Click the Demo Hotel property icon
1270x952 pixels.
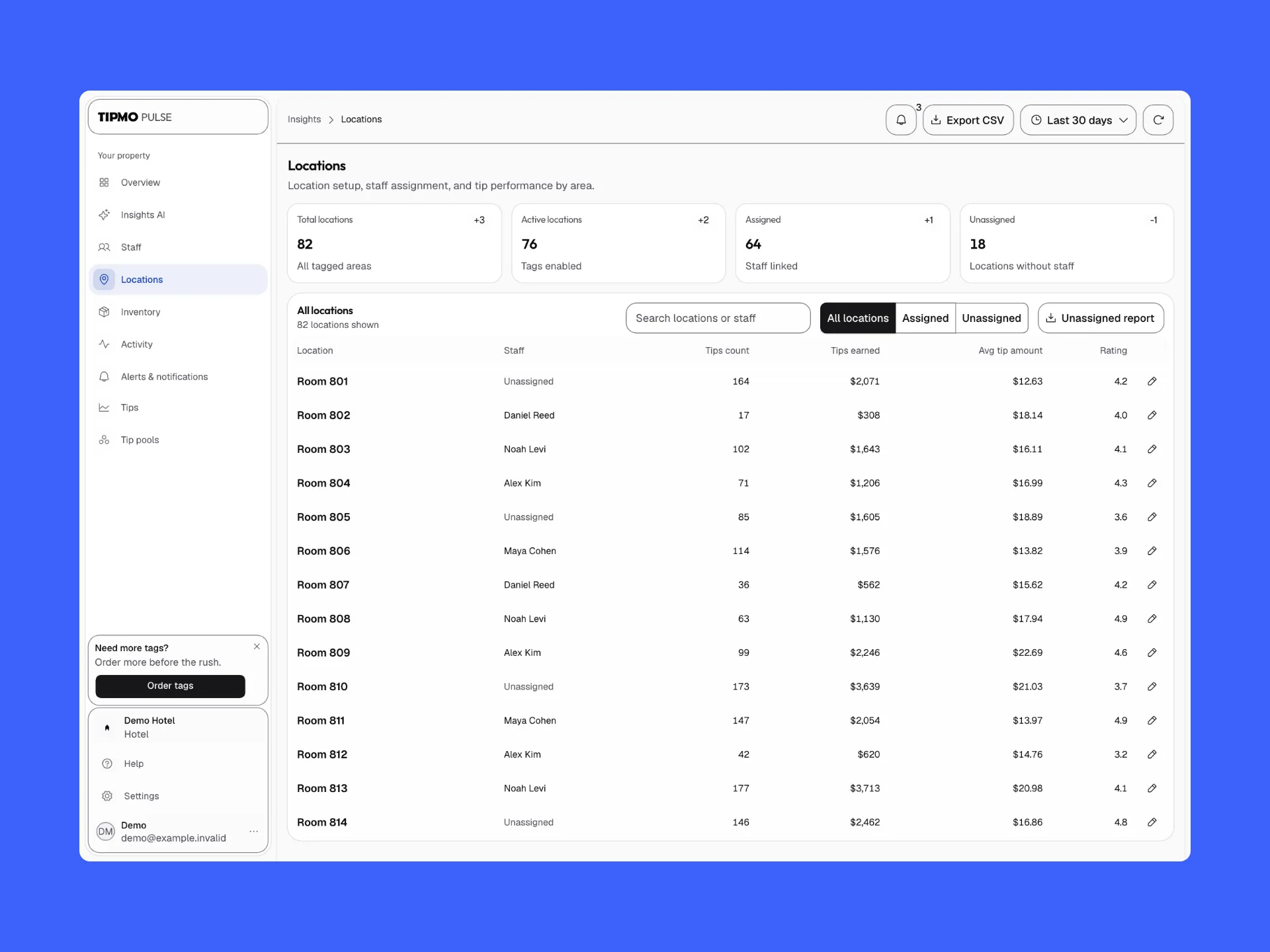[x=107, y=727]
